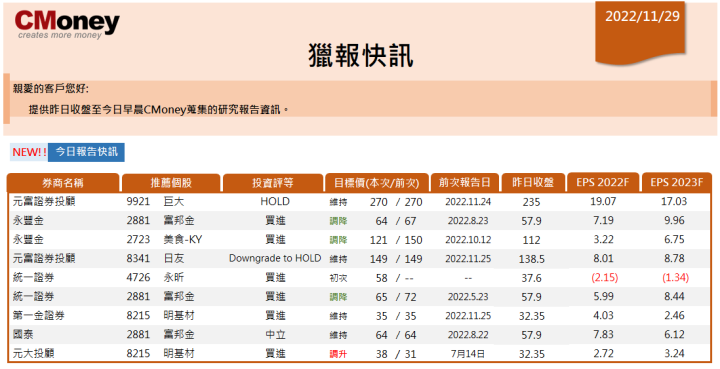Select broker 第一金證券
This screenshot has height=369, width=720.
(39, 316)
